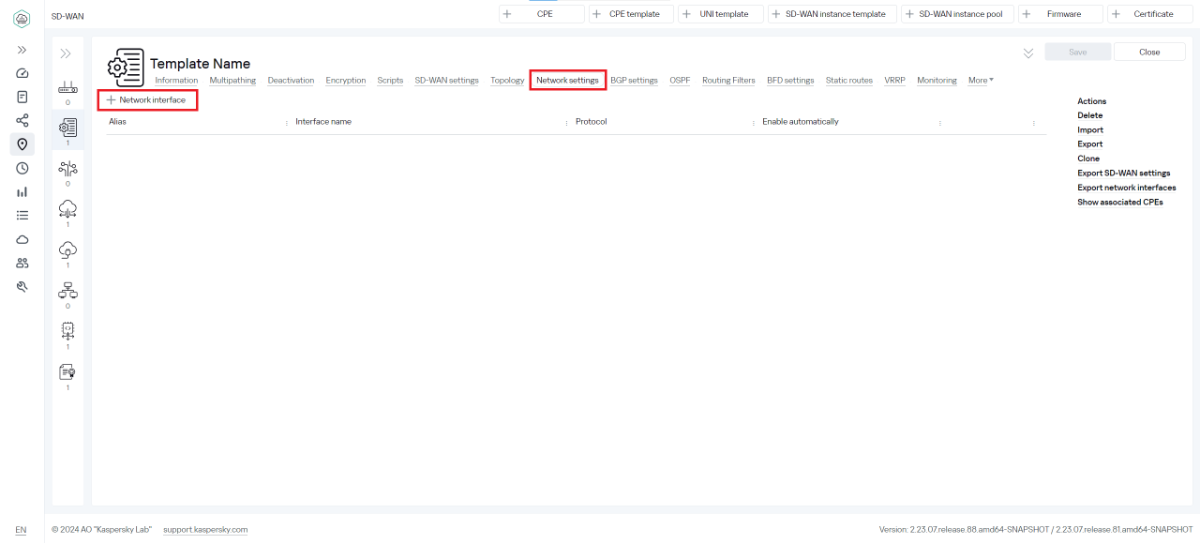
Task: Open the CPE router device icon in secondary panel
Action: pos(67,88)
